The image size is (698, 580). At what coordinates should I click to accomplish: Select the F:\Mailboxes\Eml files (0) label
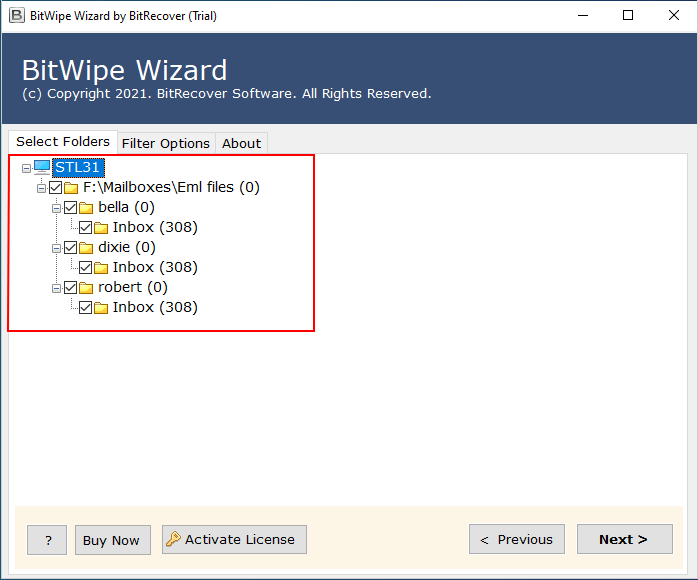point(171,187)
